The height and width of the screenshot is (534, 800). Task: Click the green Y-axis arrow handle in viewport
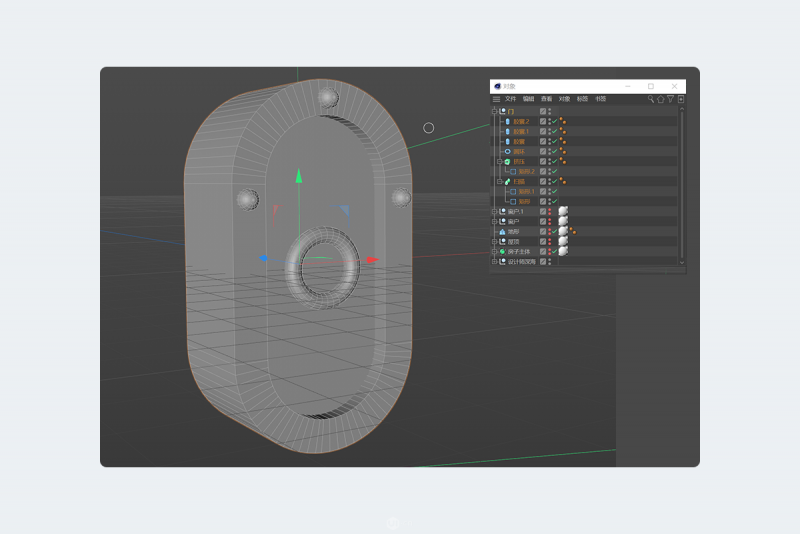pos(298,175)
